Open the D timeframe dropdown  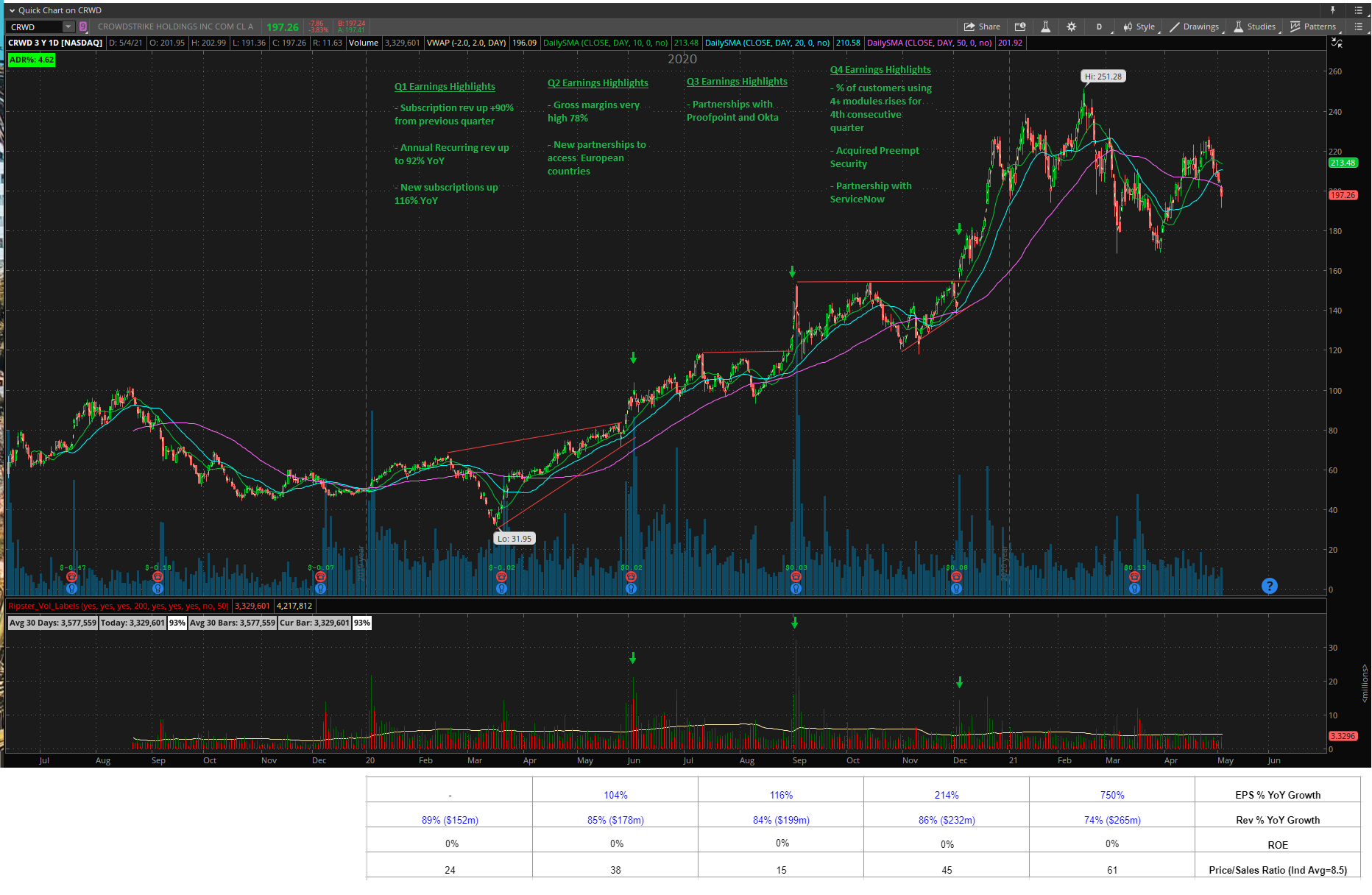tap(1100, 26)
